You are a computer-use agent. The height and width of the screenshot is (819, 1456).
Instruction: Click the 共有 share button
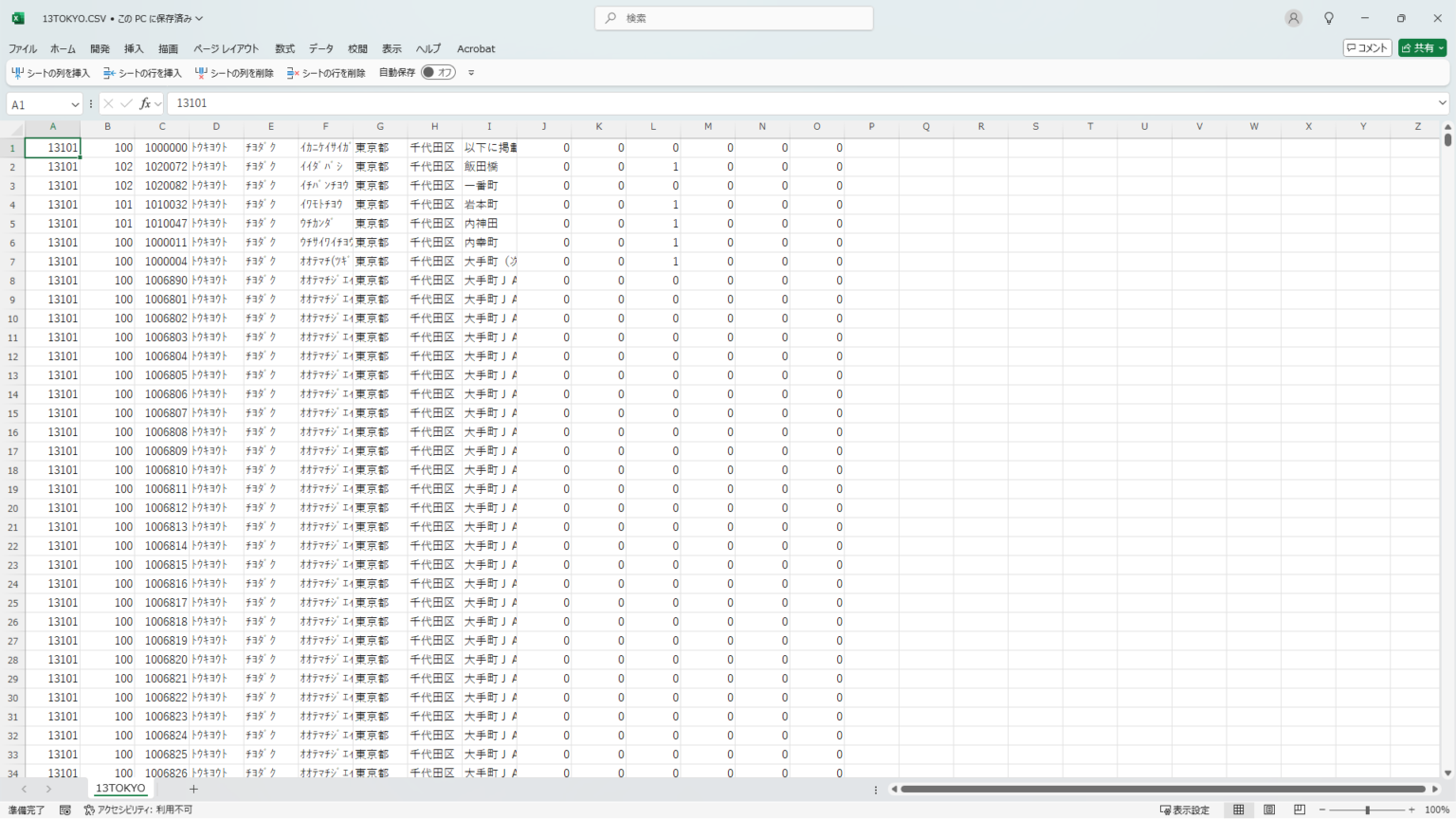click(x=1422, y=48)
